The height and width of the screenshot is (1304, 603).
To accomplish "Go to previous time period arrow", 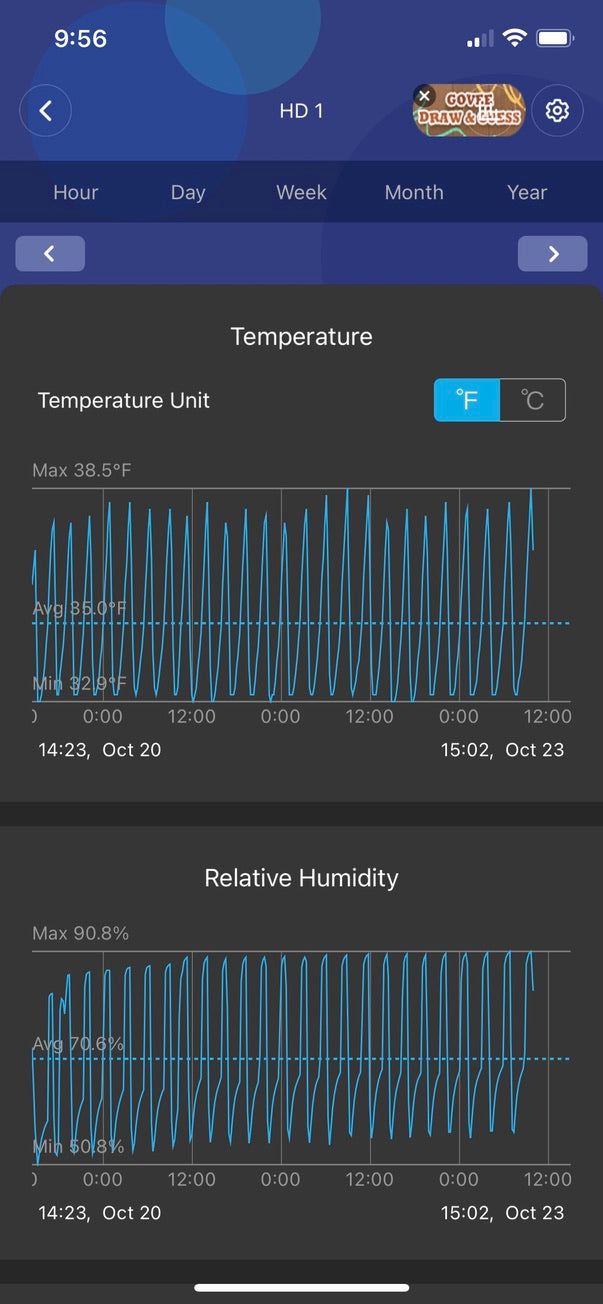I will pyautogui.click(x=50, y=254).
